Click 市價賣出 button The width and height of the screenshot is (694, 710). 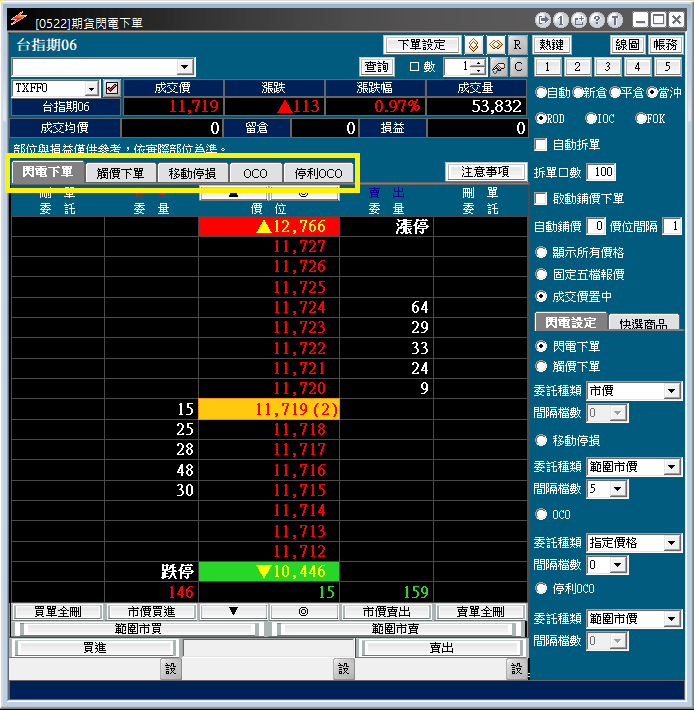tap(387, 612)
